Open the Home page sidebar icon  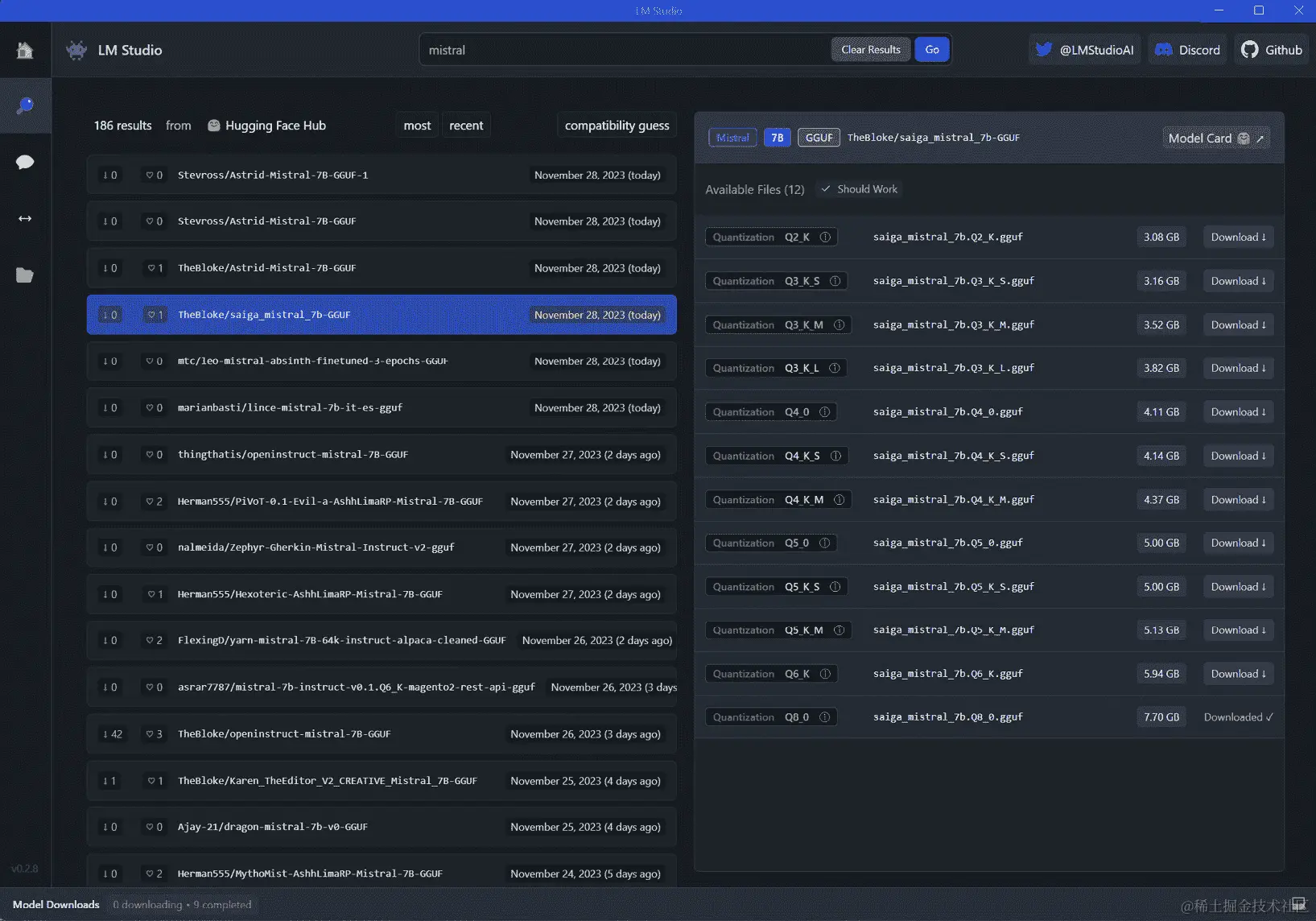pos(25,50)
